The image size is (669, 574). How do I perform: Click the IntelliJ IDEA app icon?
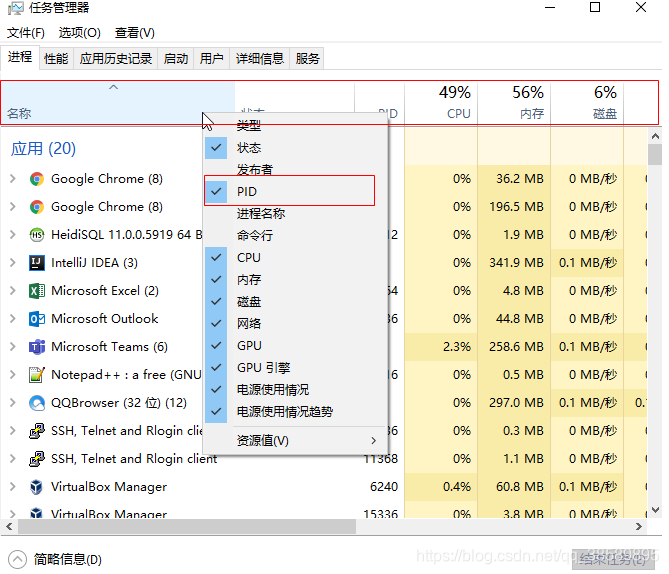37,263
